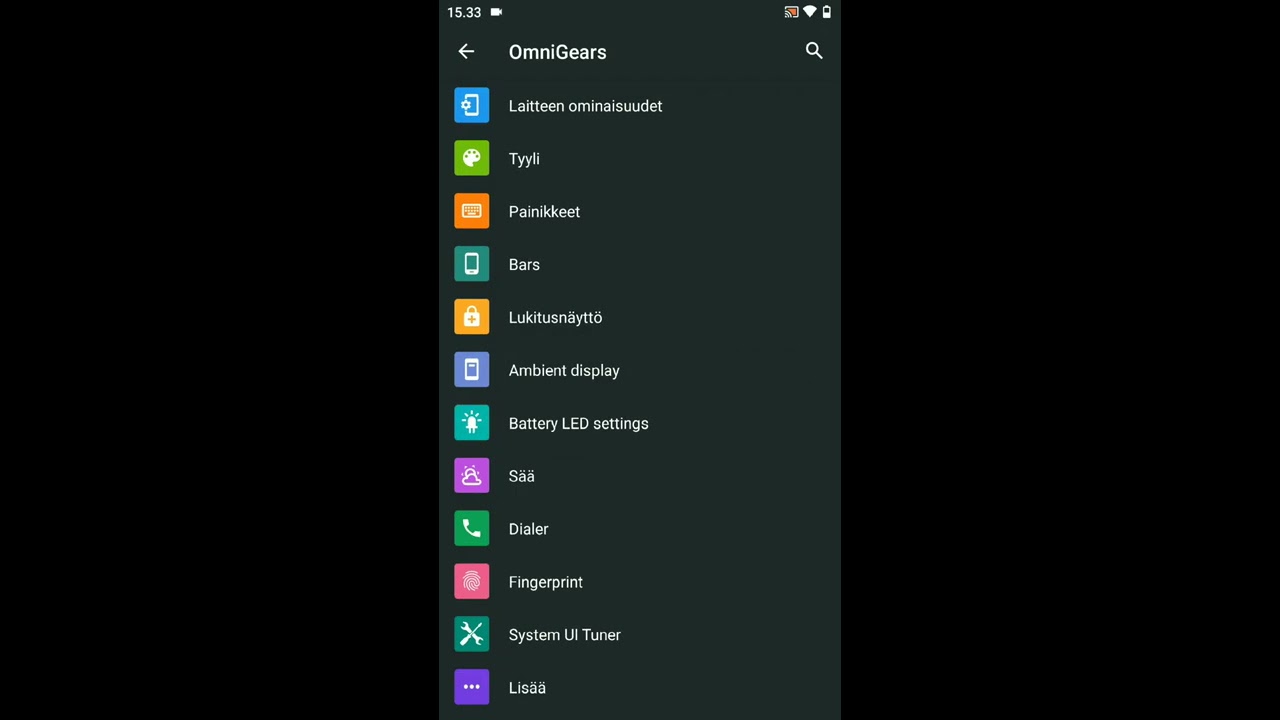Screen dimensions: 1280x720
Task: Tap the green phone Dialer icon
Action: pos(472,529)
